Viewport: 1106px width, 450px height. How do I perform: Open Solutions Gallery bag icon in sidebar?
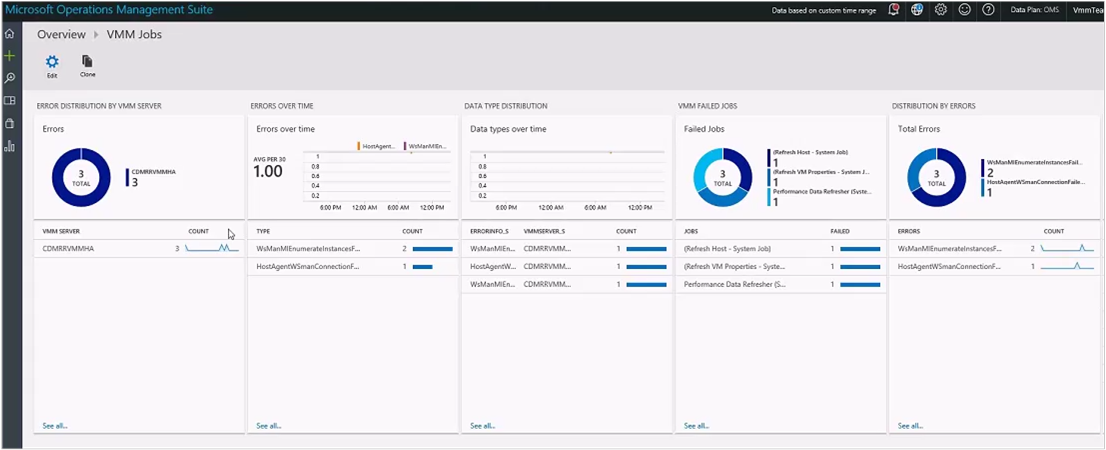coord(9,123)
